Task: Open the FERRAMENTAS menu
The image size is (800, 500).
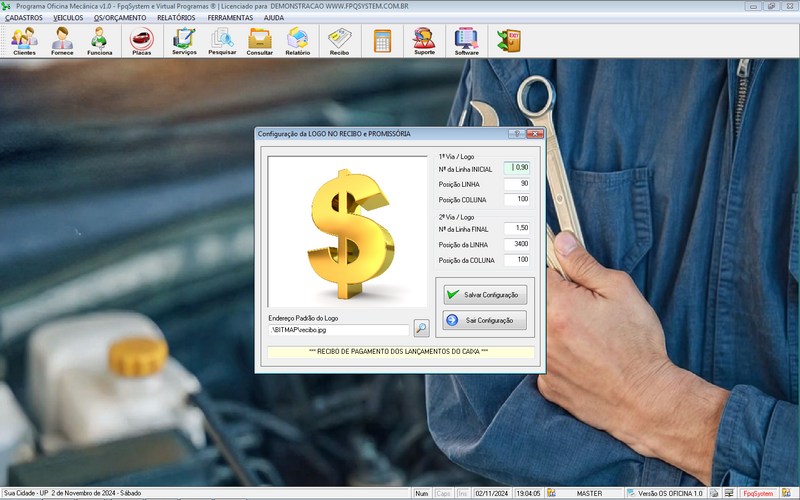Action: point(230,18)
